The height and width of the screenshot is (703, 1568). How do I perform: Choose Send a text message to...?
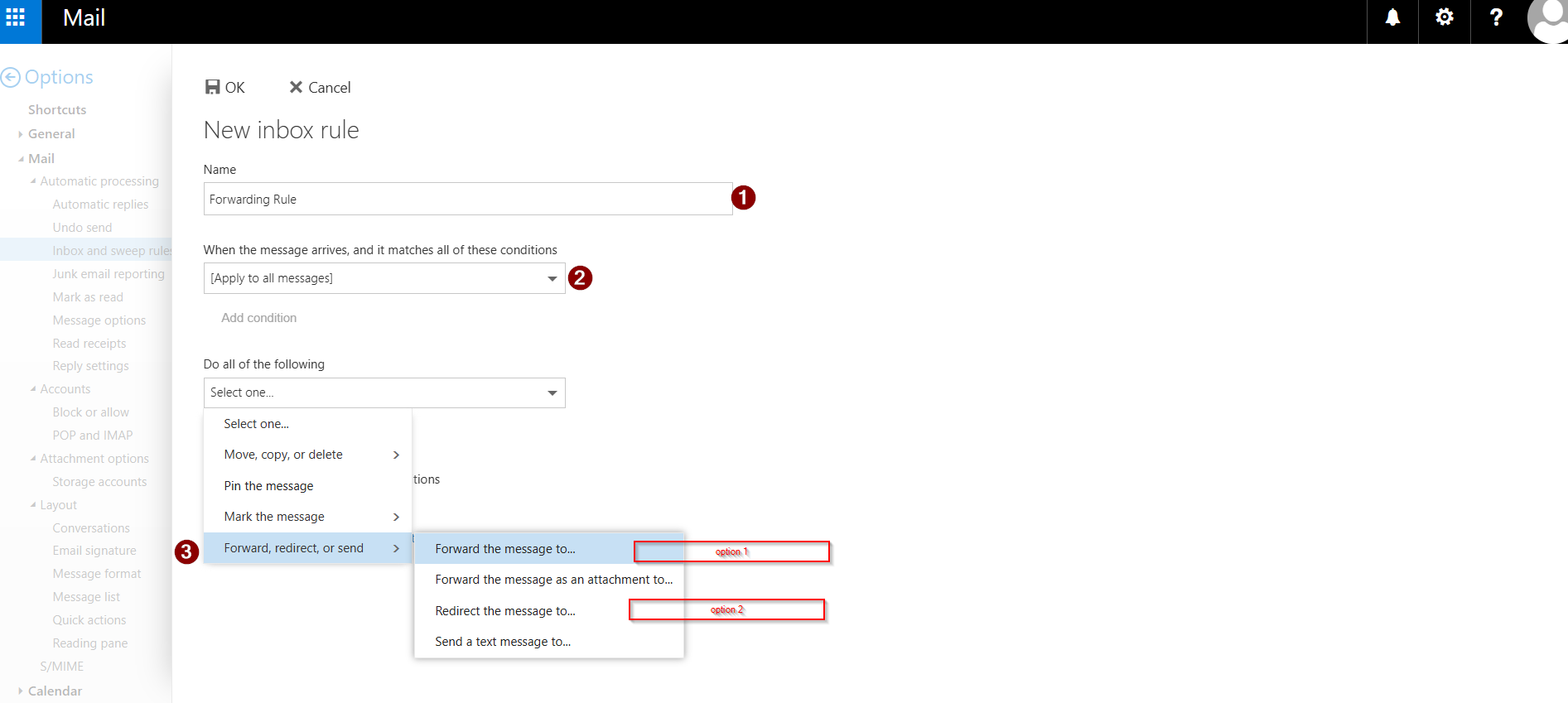pyautogui.click(x=503, y=642)
